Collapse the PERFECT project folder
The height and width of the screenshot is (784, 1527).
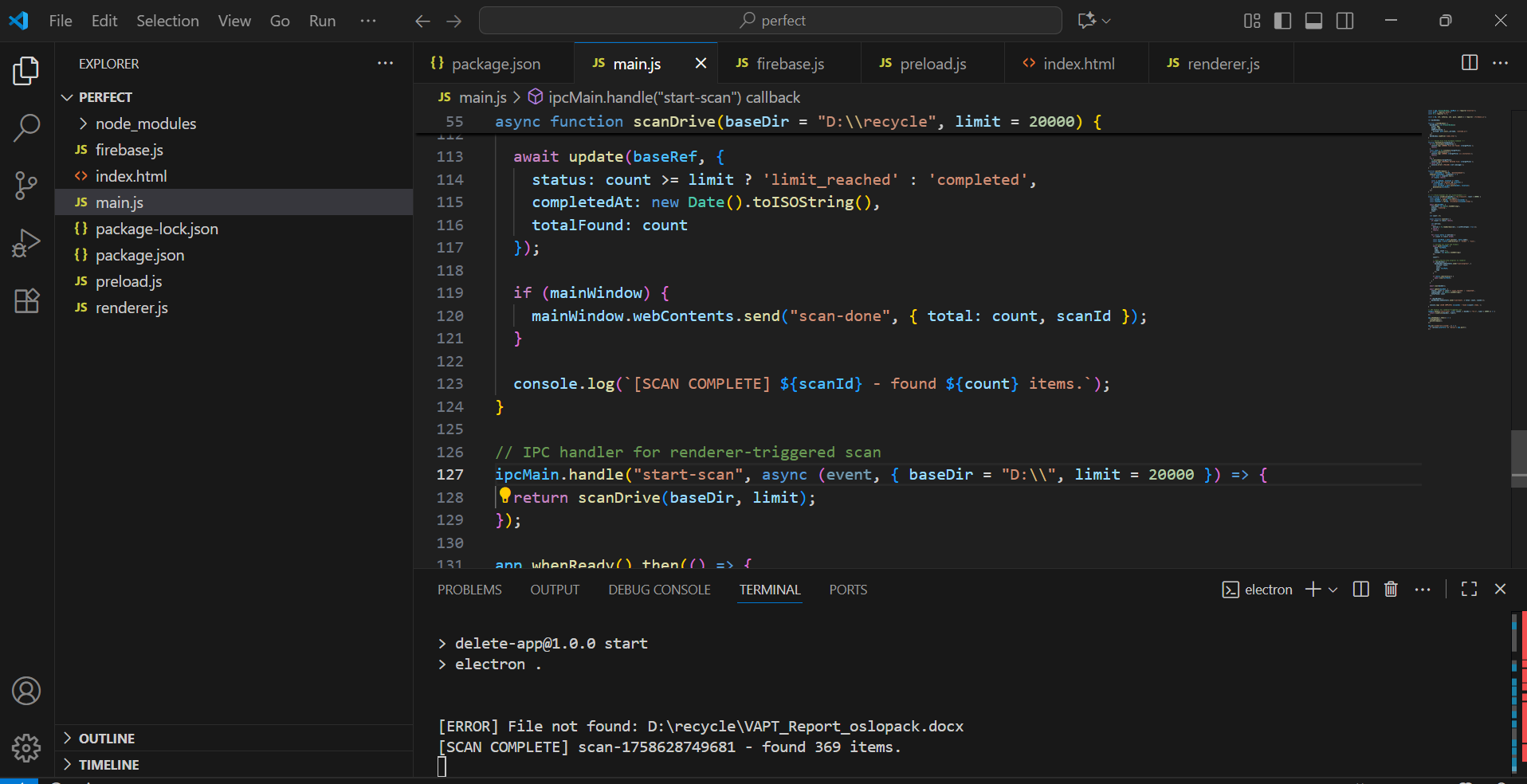click(67, 96)
